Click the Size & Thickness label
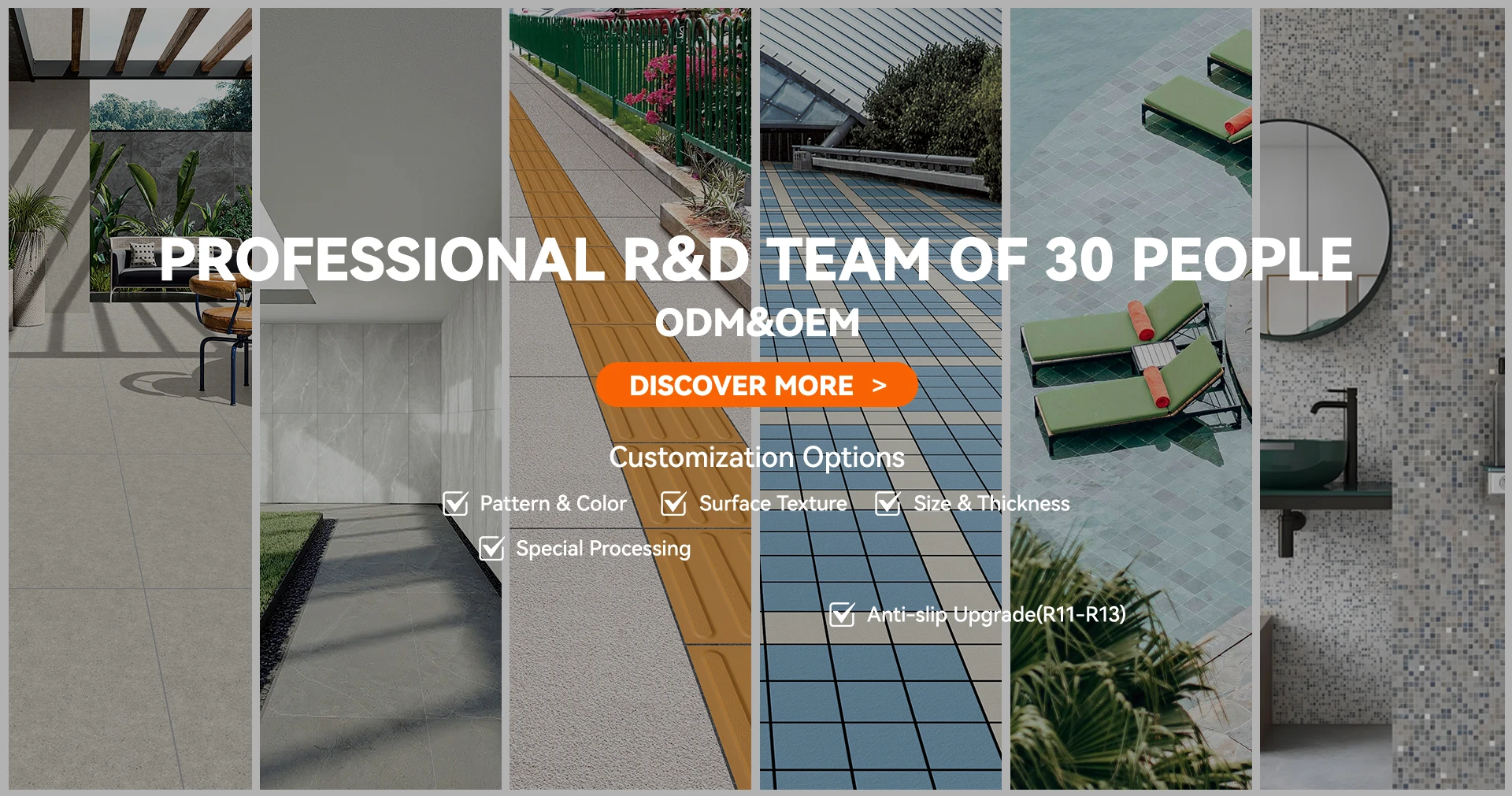Viewport: 1512px width, 796px height. tap(991, 504)
